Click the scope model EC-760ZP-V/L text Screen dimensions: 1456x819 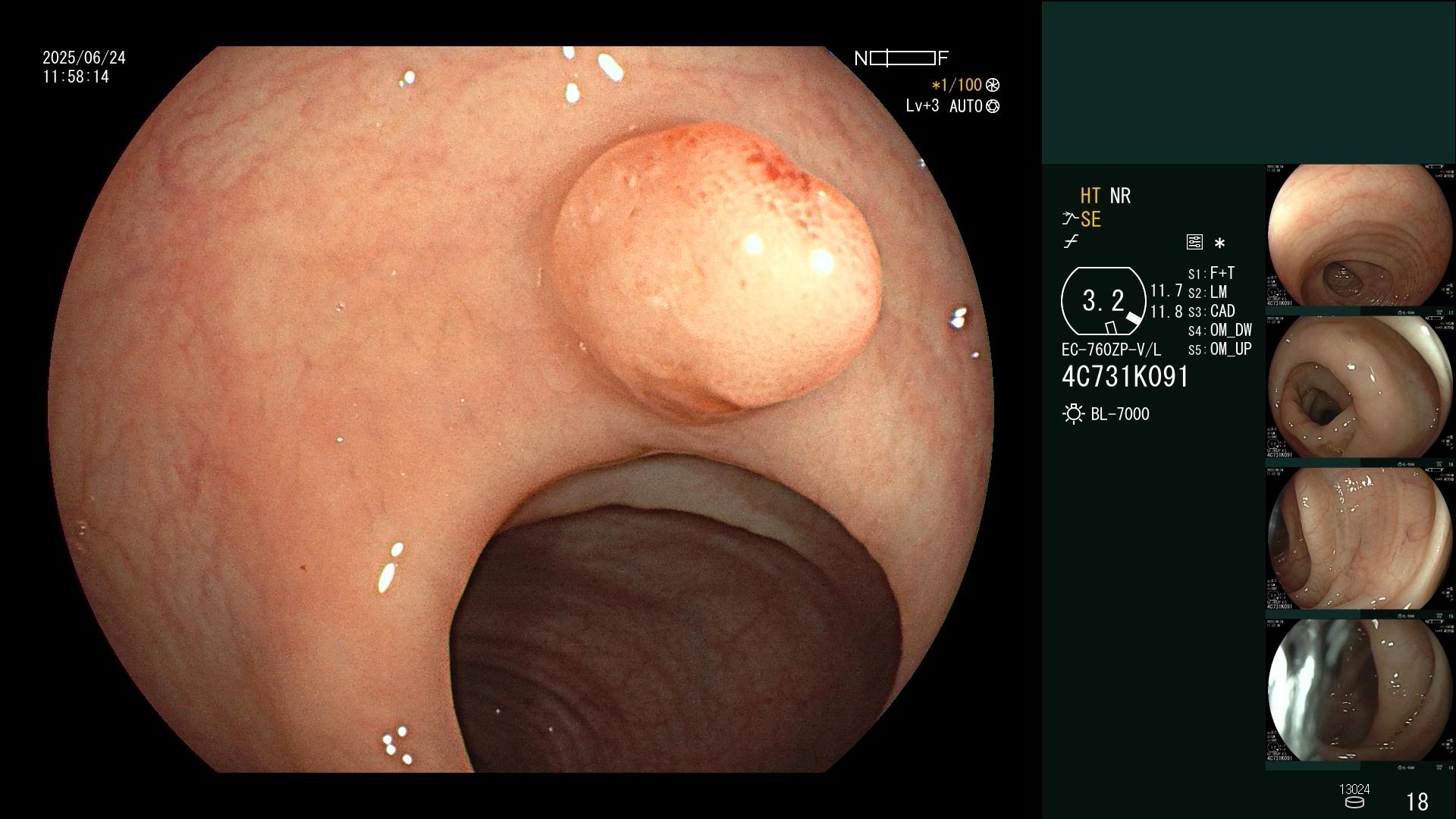click(x=1111, y=350)
